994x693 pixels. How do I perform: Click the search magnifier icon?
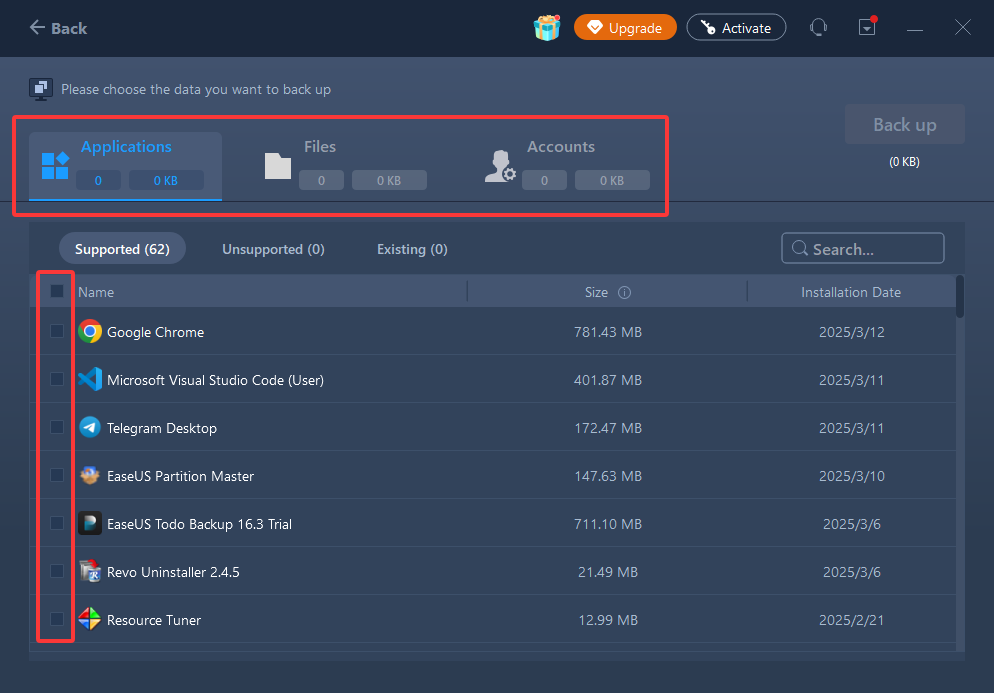coord(800,249)
